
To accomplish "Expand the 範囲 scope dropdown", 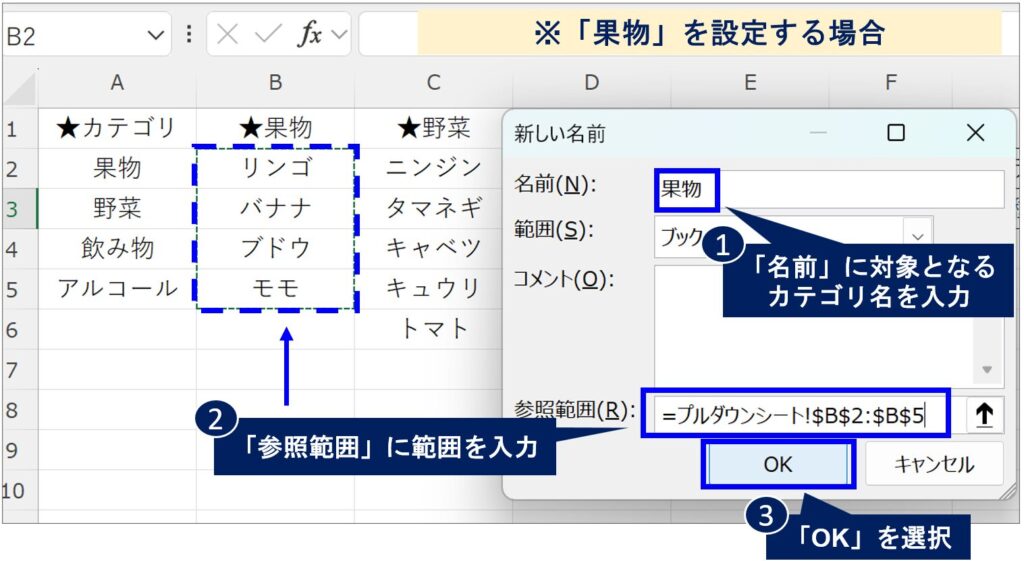I will 917,236.
